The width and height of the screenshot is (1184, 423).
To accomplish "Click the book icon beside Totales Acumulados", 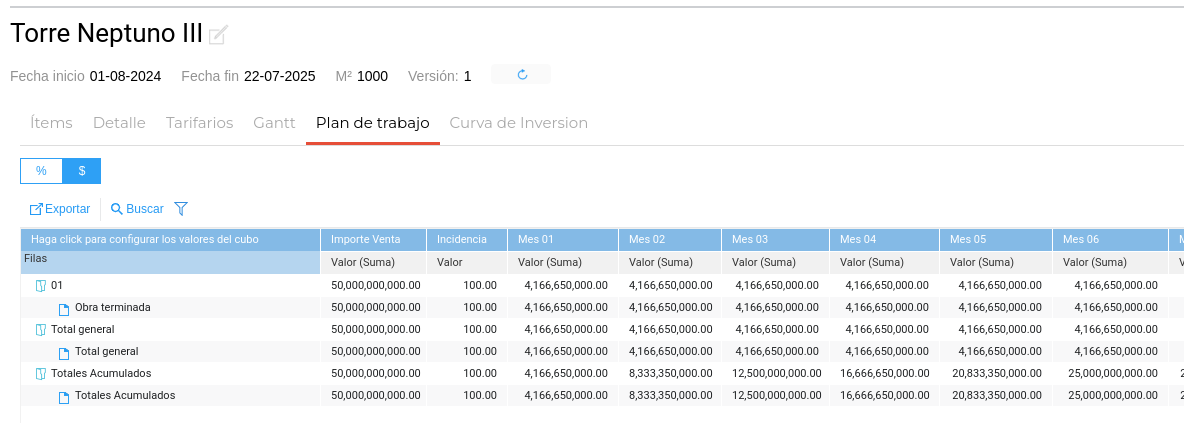I will point(41,374).
